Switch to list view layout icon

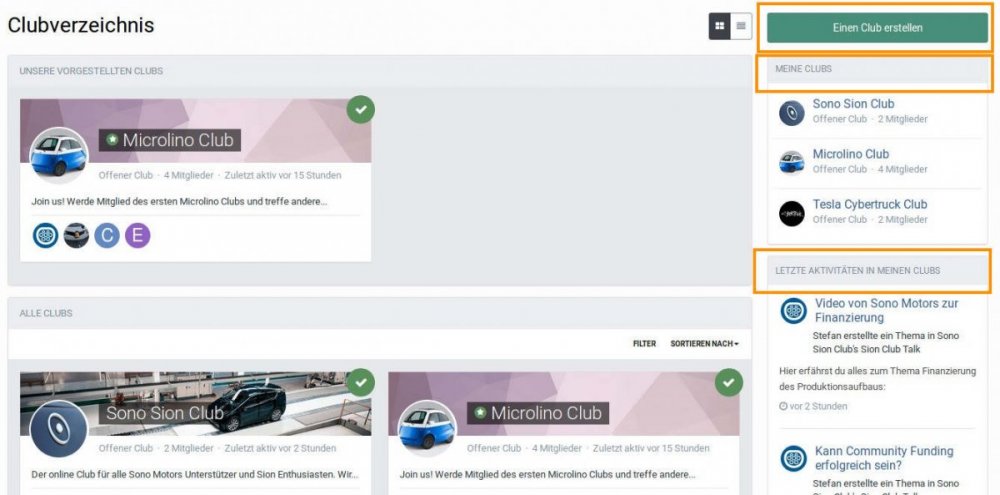click(741, 26)
